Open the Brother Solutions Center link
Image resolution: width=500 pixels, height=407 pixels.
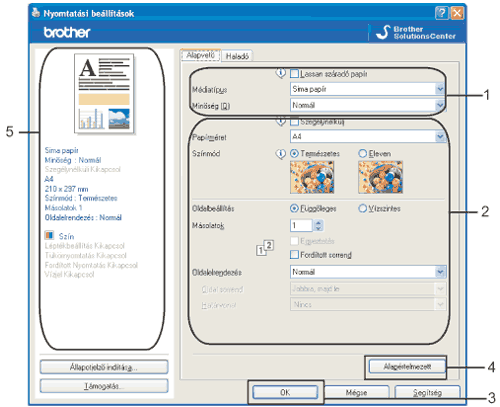(416, 33)
